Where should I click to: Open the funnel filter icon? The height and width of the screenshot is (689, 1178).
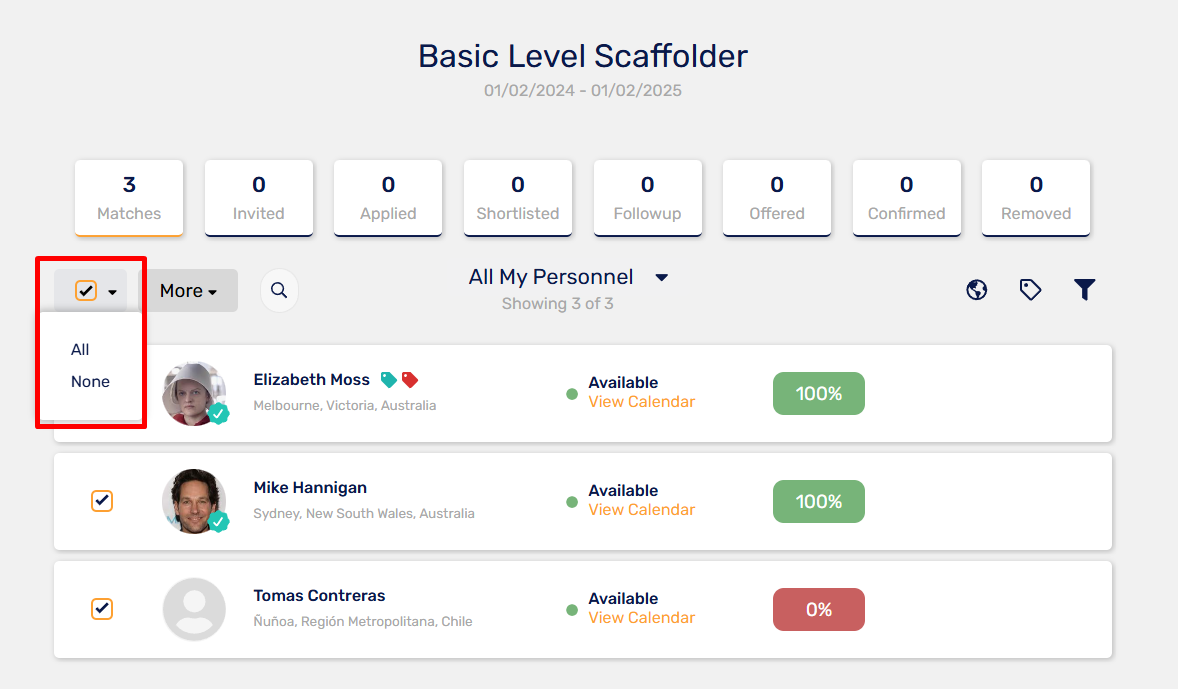click(1084, 289)
